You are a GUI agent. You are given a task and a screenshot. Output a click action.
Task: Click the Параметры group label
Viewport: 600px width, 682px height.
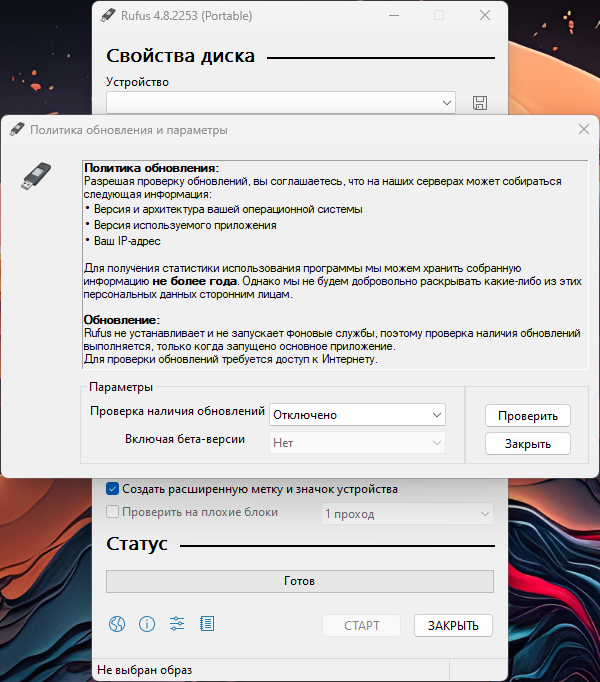point(121,387)
